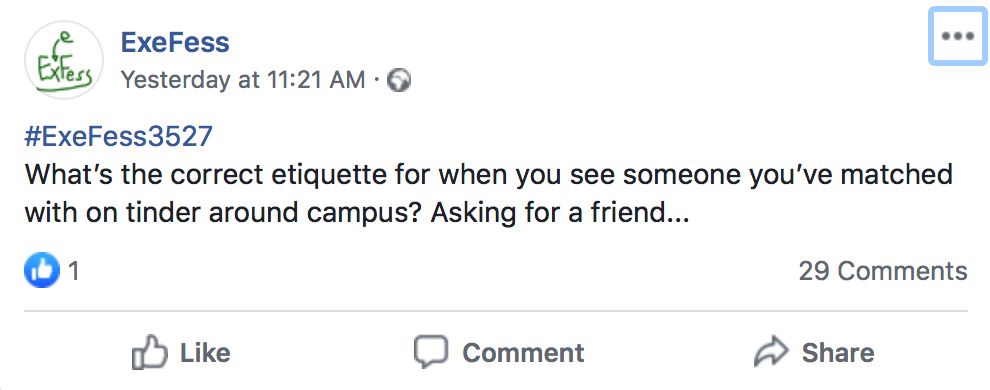Click the outlined thumbs-up icon beside Like
Screen dimensions: 990x390
coord(150,353)
